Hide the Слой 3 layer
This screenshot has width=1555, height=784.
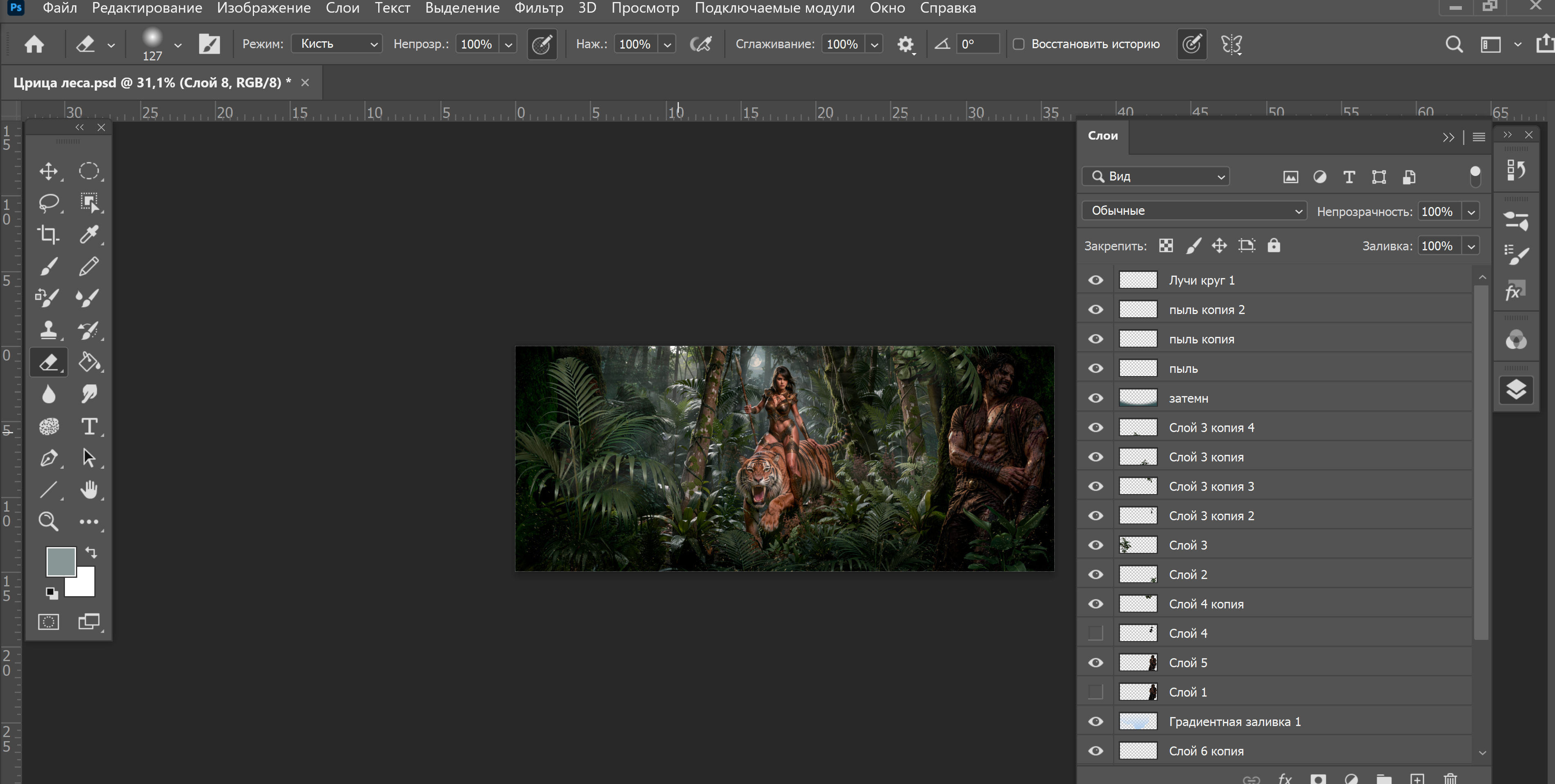click(x=1095, y=545)
